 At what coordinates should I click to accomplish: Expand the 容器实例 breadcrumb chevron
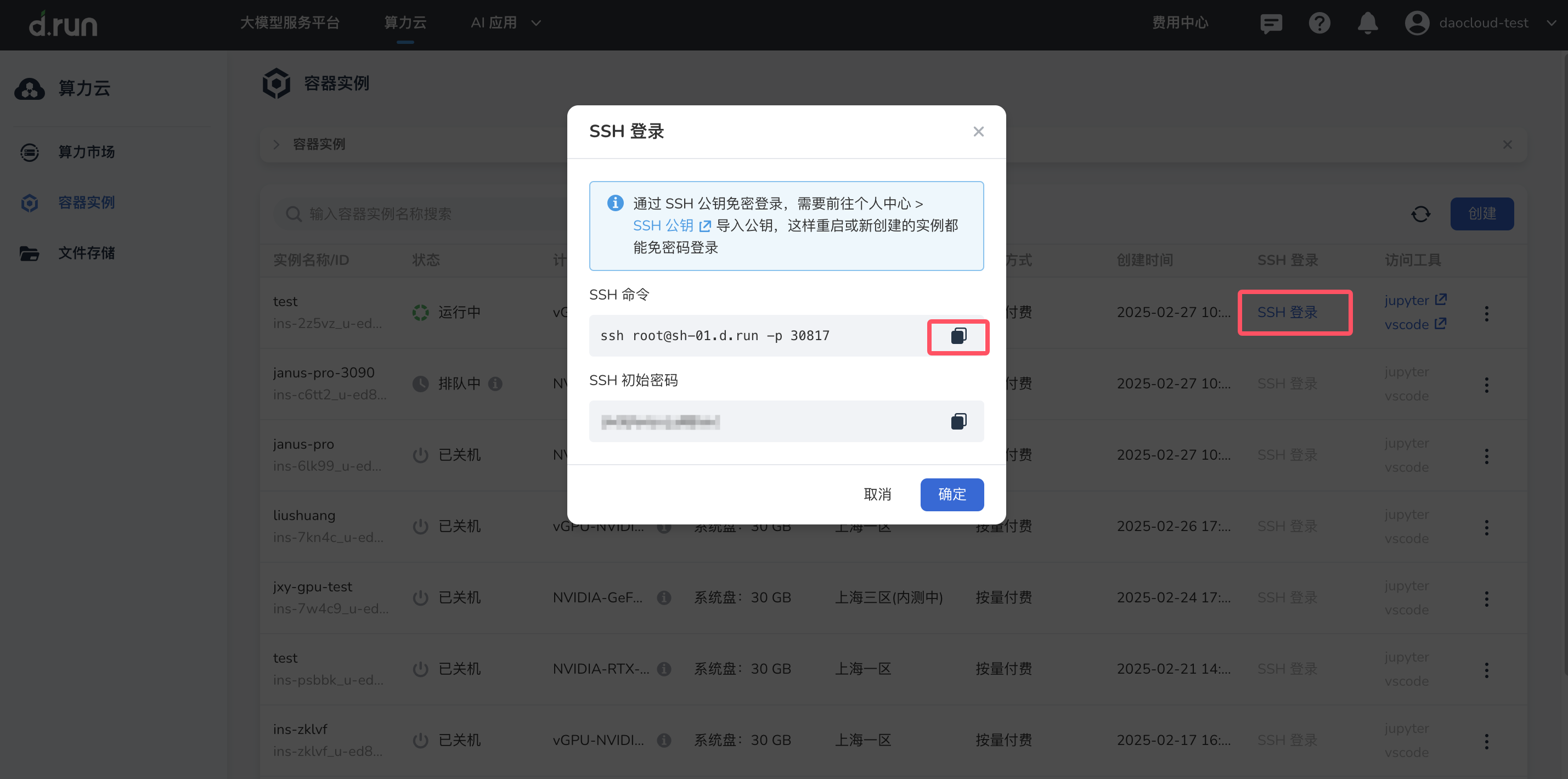click(277, 144)
